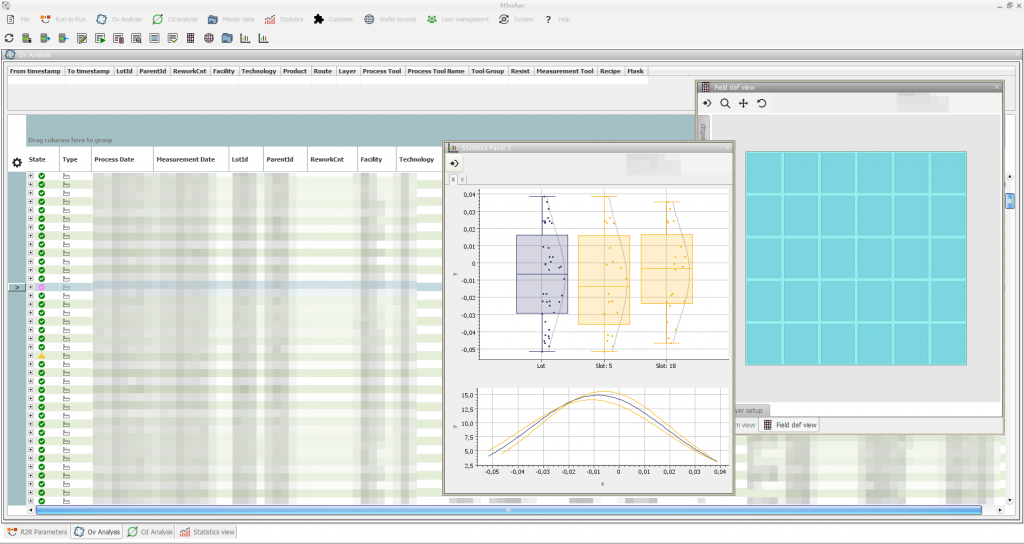Select the x tab in Statistics Panel 2

click(x=453, y=179)
